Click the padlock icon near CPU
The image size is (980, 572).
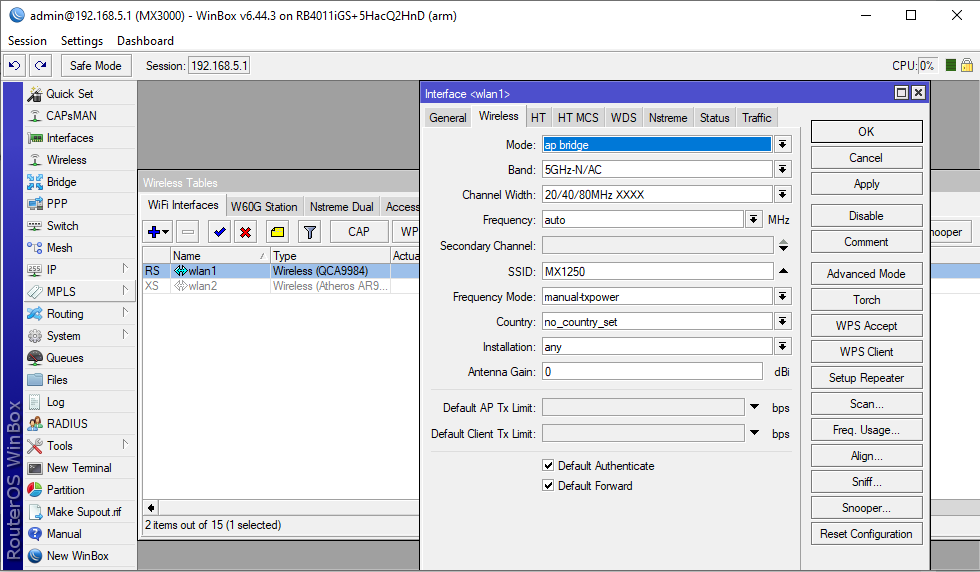(967, 65)
